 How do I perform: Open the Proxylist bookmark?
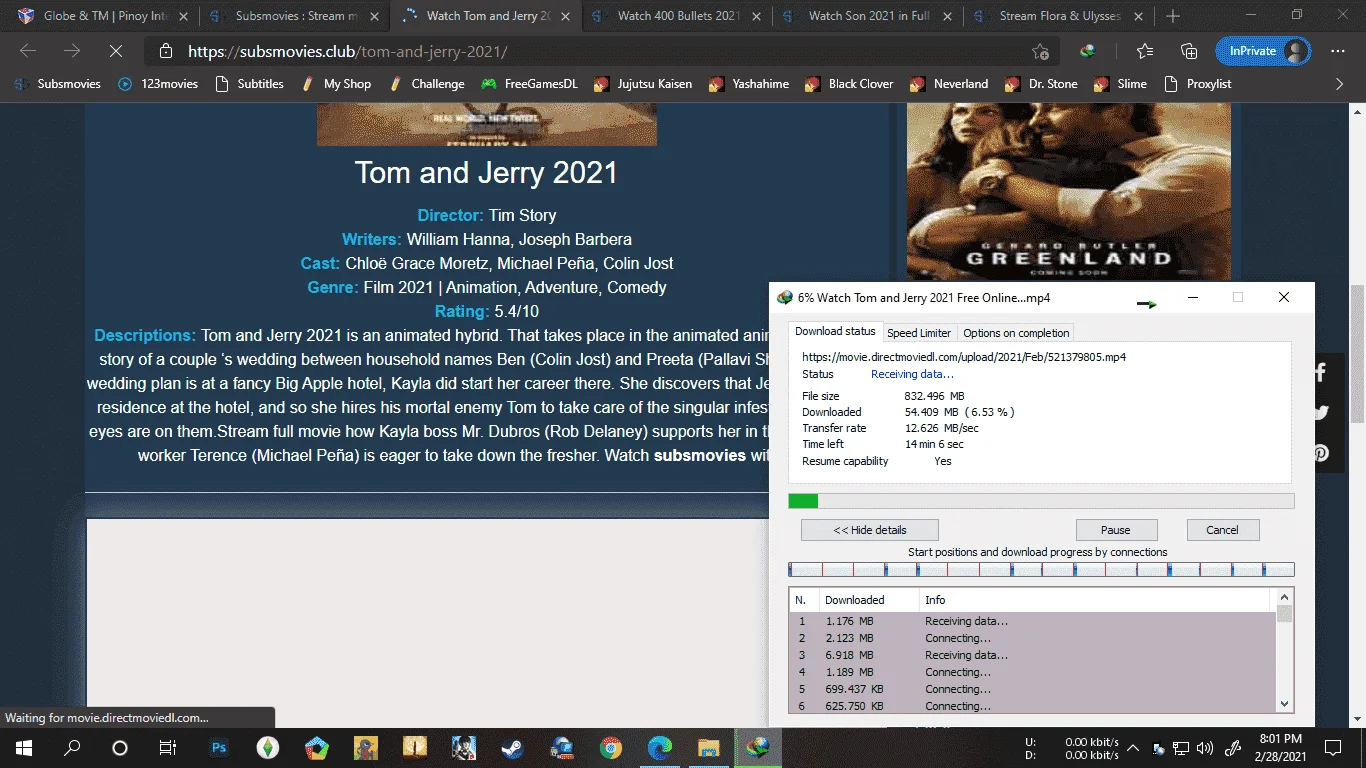coord(1198,84)
